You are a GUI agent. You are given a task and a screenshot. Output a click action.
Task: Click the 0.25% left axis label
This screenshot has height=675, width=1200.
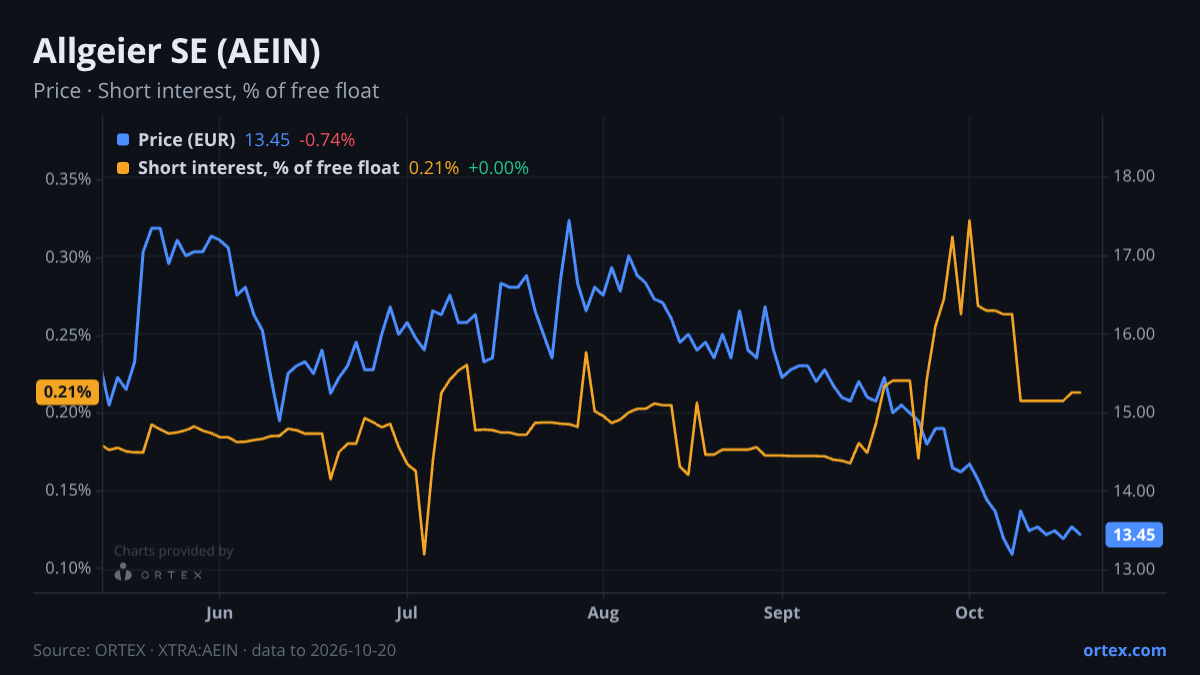[x=69, y=335]
